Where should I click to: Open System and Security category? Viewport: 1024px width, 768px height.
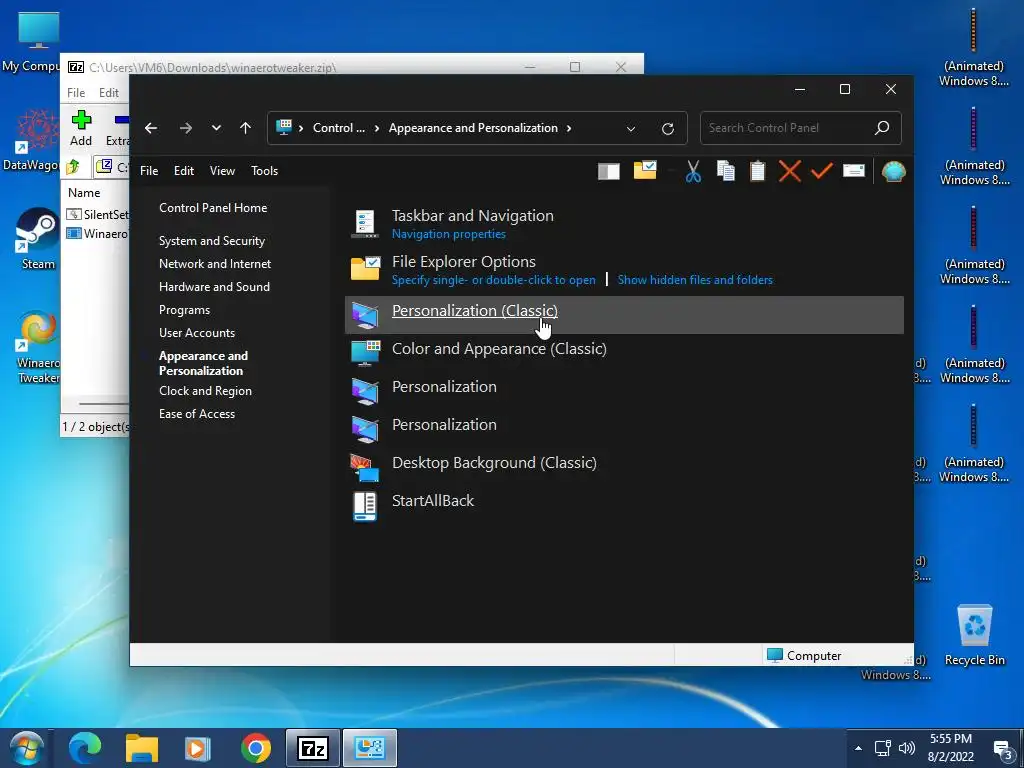coord(212,241)
